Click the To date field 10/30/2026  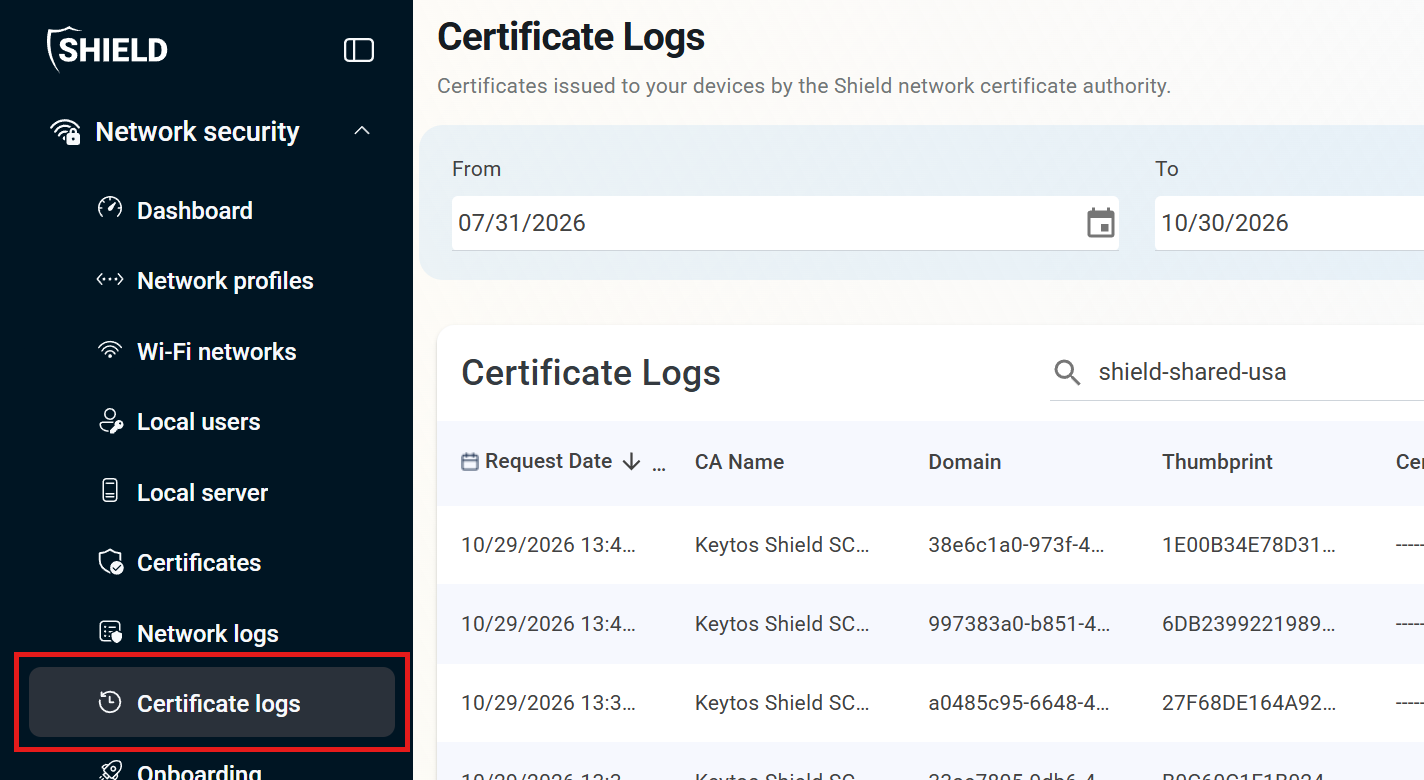click(x=1289, y=223)
